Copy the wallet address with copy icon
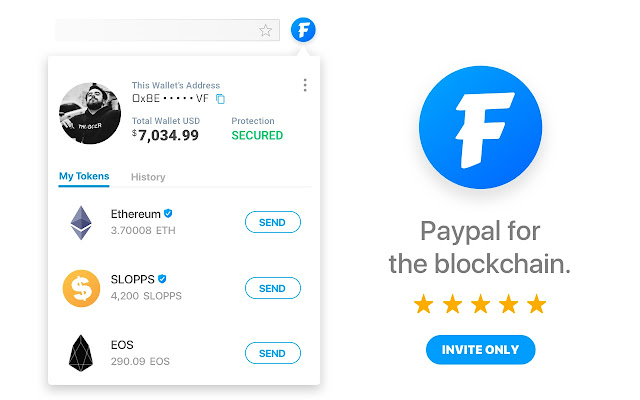This screenshot has width=640, height=400. pyautogui.click(x=221, y=99)
